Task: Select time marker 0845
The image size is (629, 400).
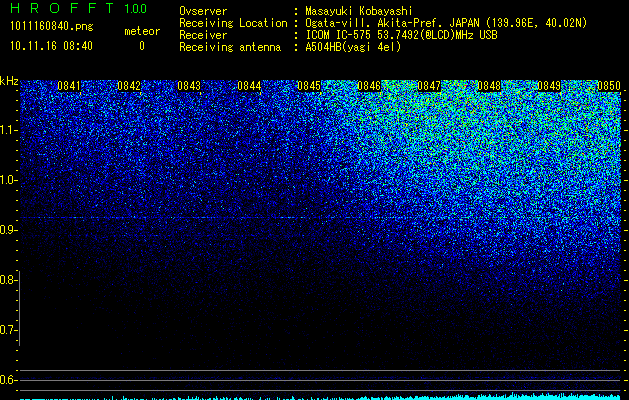Action: (309, 86)
